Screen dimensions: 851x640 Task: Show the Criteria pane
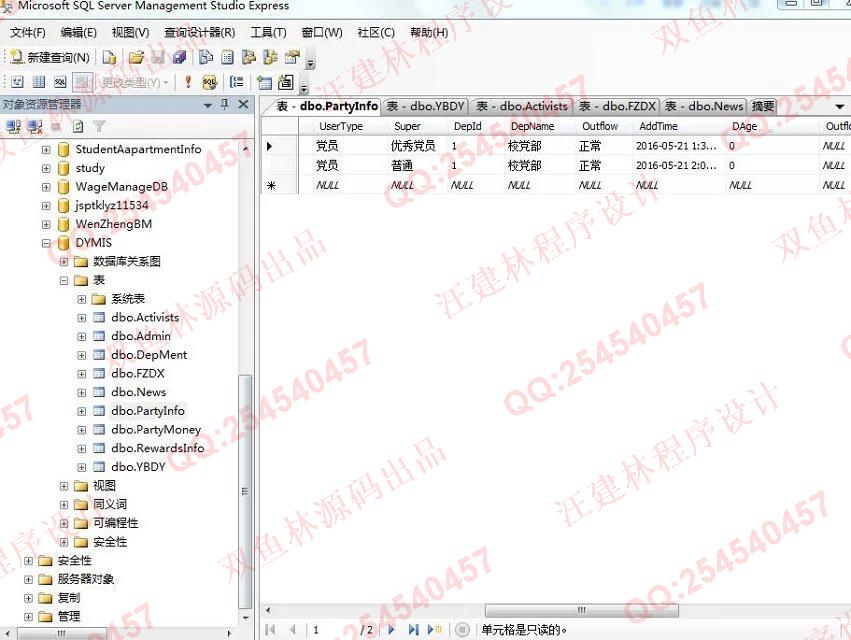pos(39,82)
